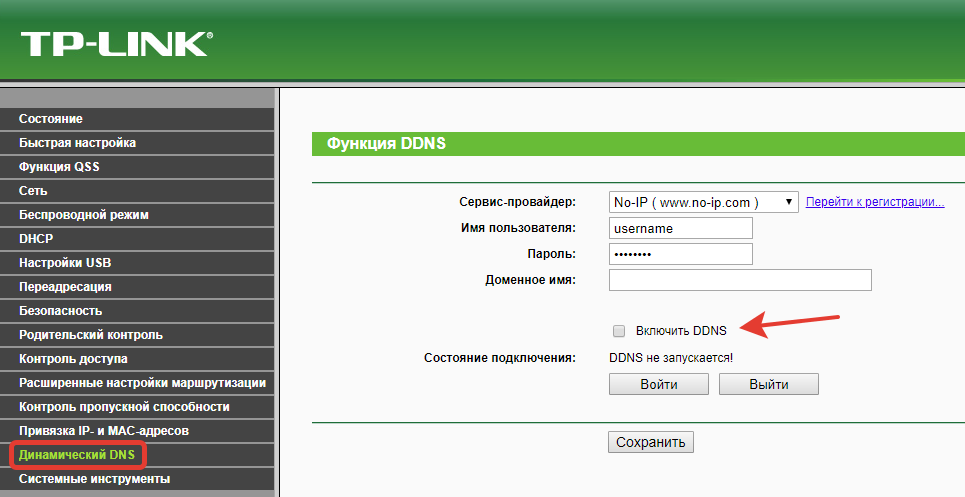Expand the Сеть menu section
This screenshot has width=965, height=497.
(x=33, y=191)
